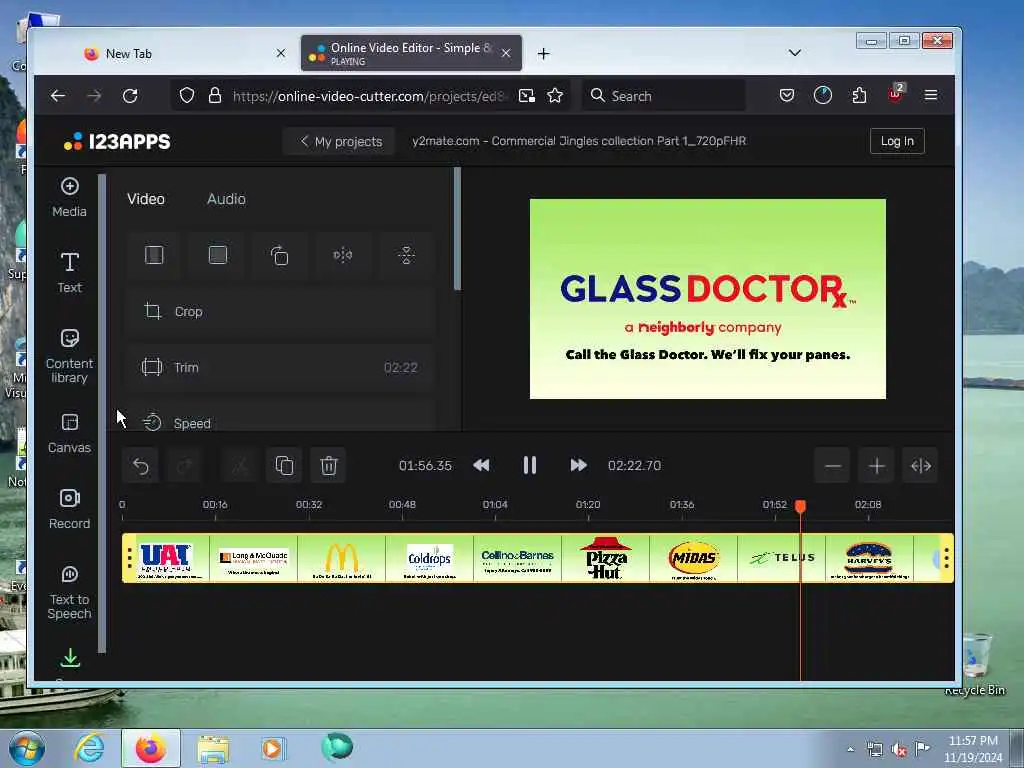Open the Trim option
1024x768 pixels.
tap(281, 367)
